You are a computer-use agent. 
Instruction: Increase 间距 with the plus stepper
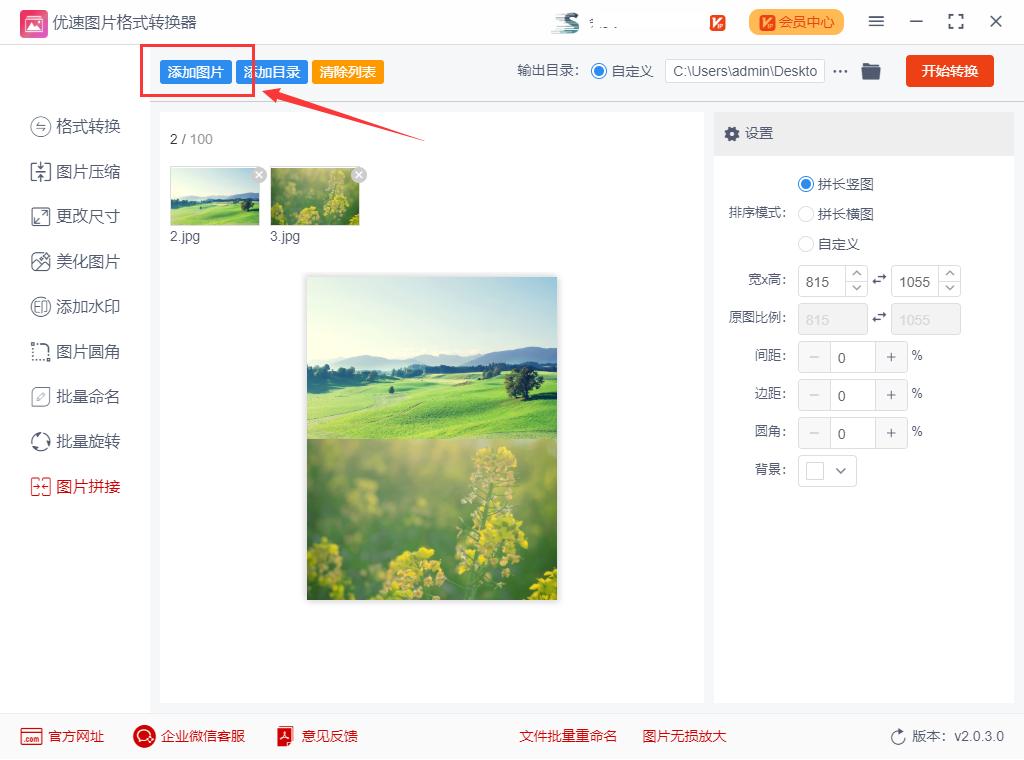click(x=891, y=357)
